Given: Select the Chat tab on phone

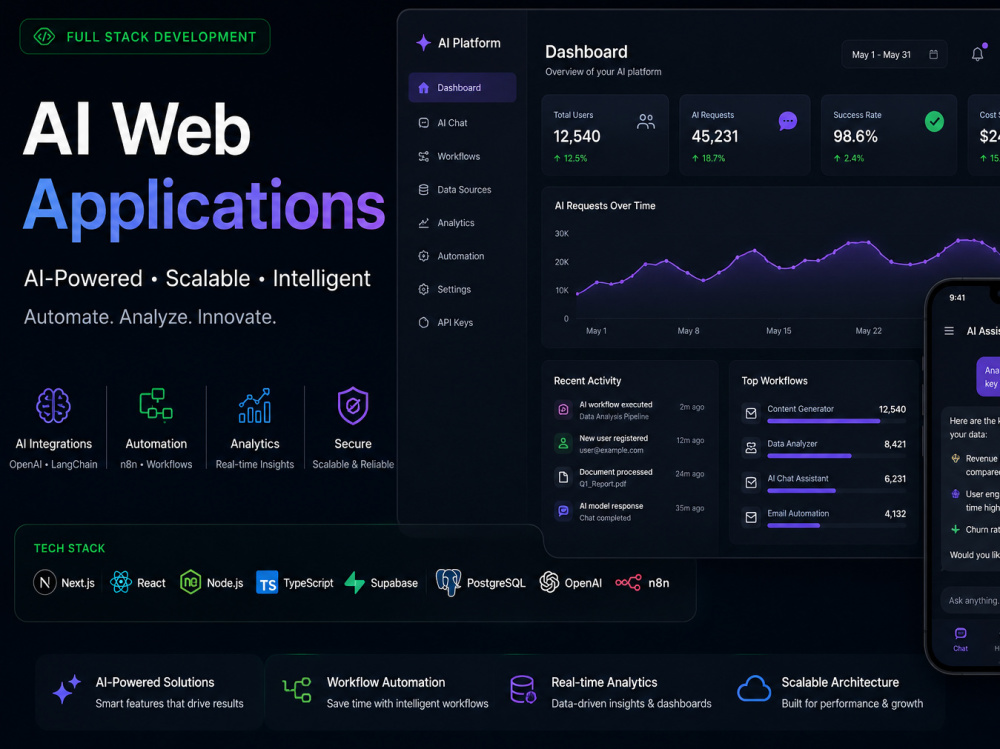Looking at the screenshot, I should click(x=960, y=640).
